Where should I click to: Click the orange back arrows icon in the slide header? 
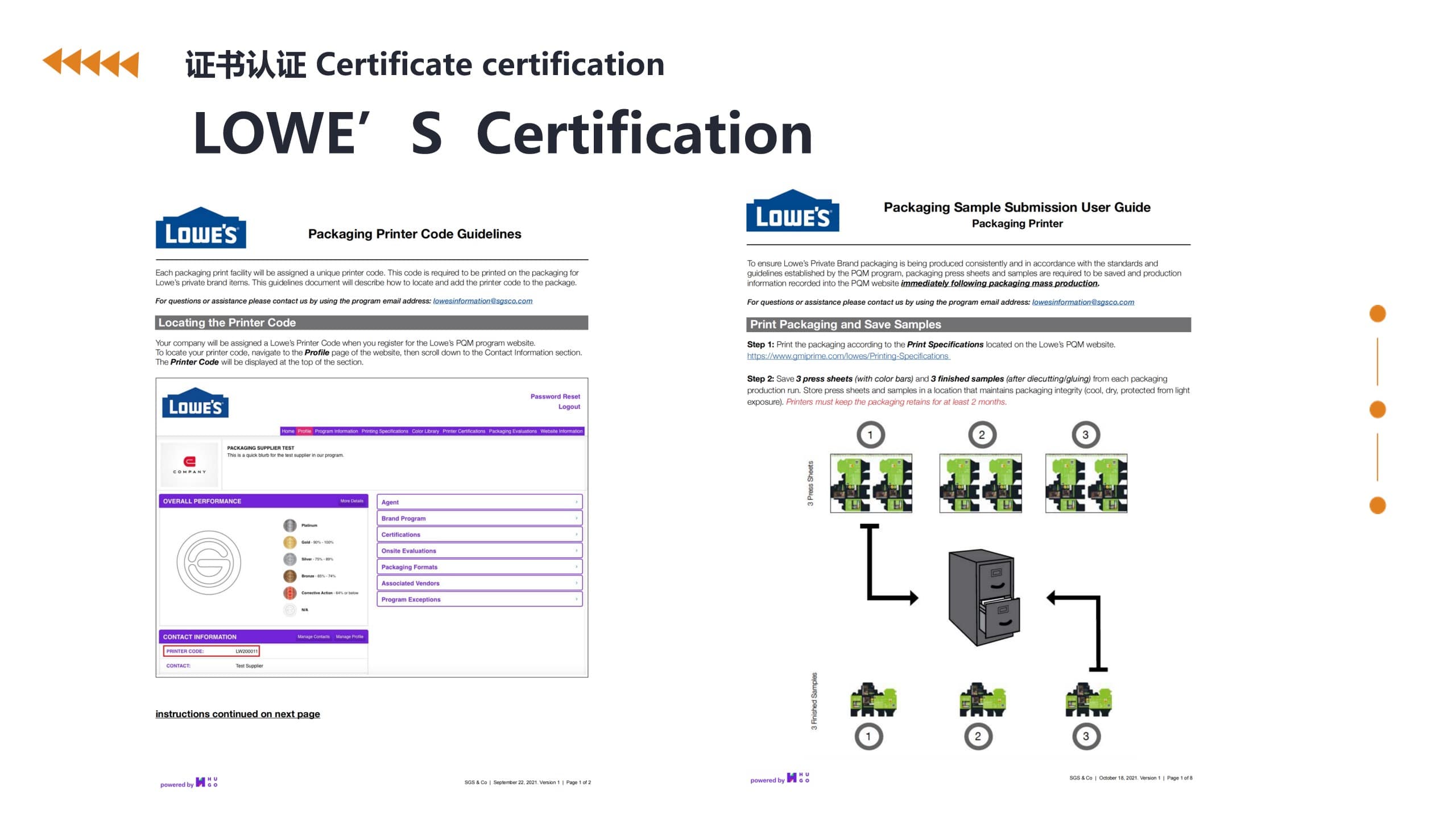[x=90, y=63]
